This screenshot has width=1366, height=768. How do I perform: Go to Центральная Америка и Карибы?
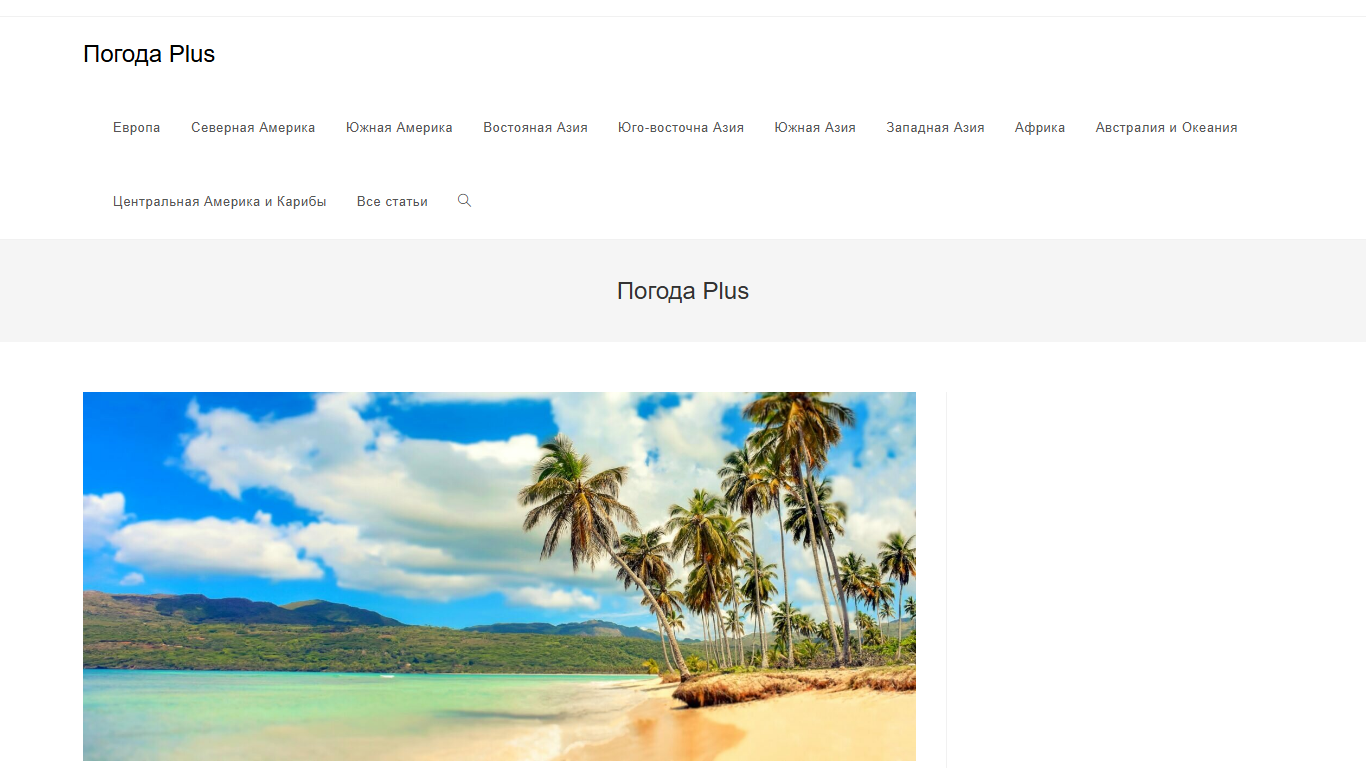click(220, 202)
